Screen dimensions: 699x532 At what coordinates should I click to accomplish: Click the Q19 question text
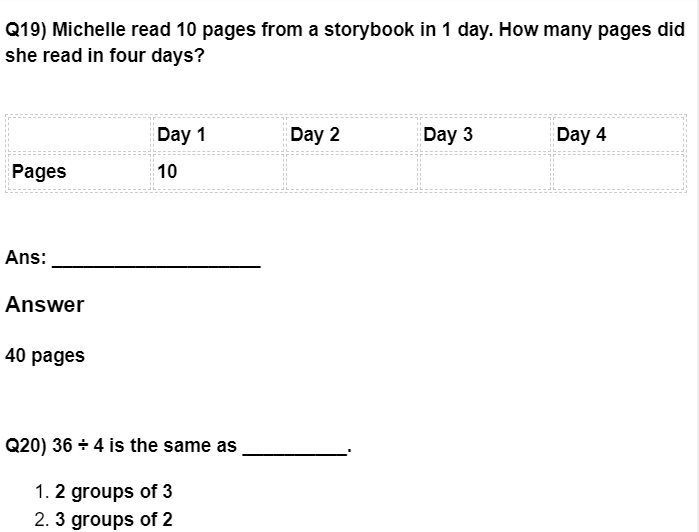tap(345, 43)
